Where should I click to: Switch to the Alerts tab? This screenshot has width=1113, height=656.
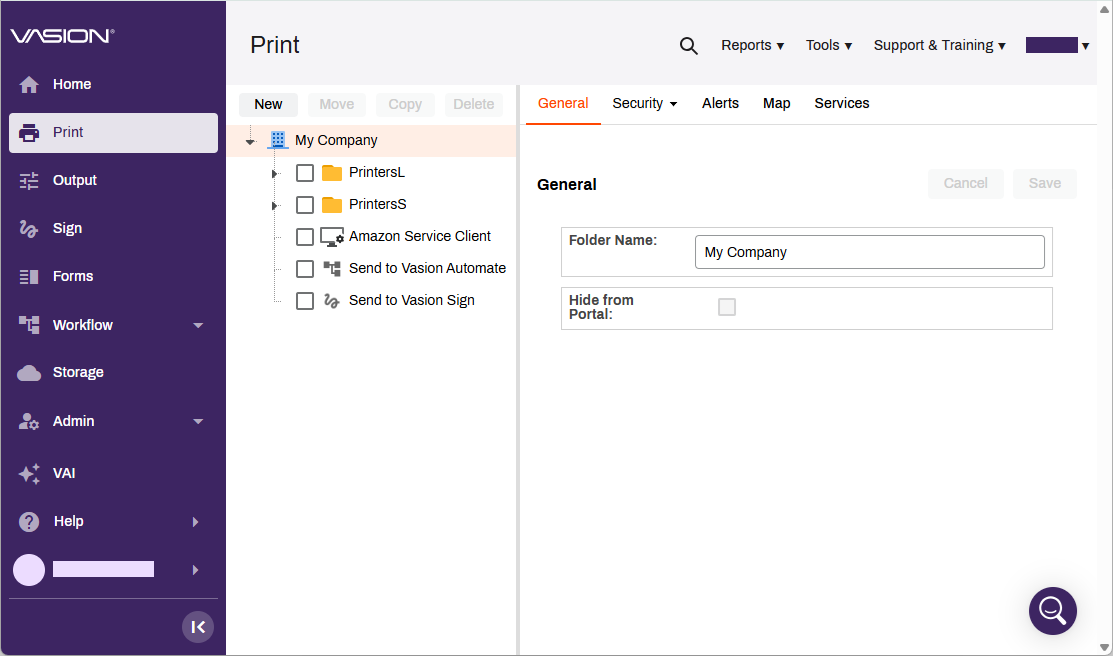[x=720, y=104]
